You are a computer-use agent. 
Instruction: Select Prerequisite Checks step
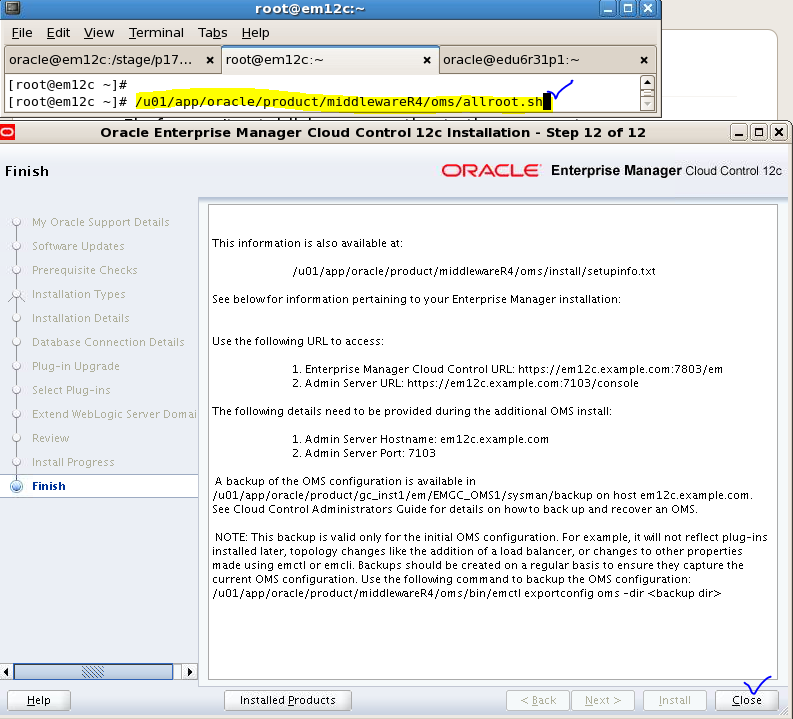click(x=84, y=270)
